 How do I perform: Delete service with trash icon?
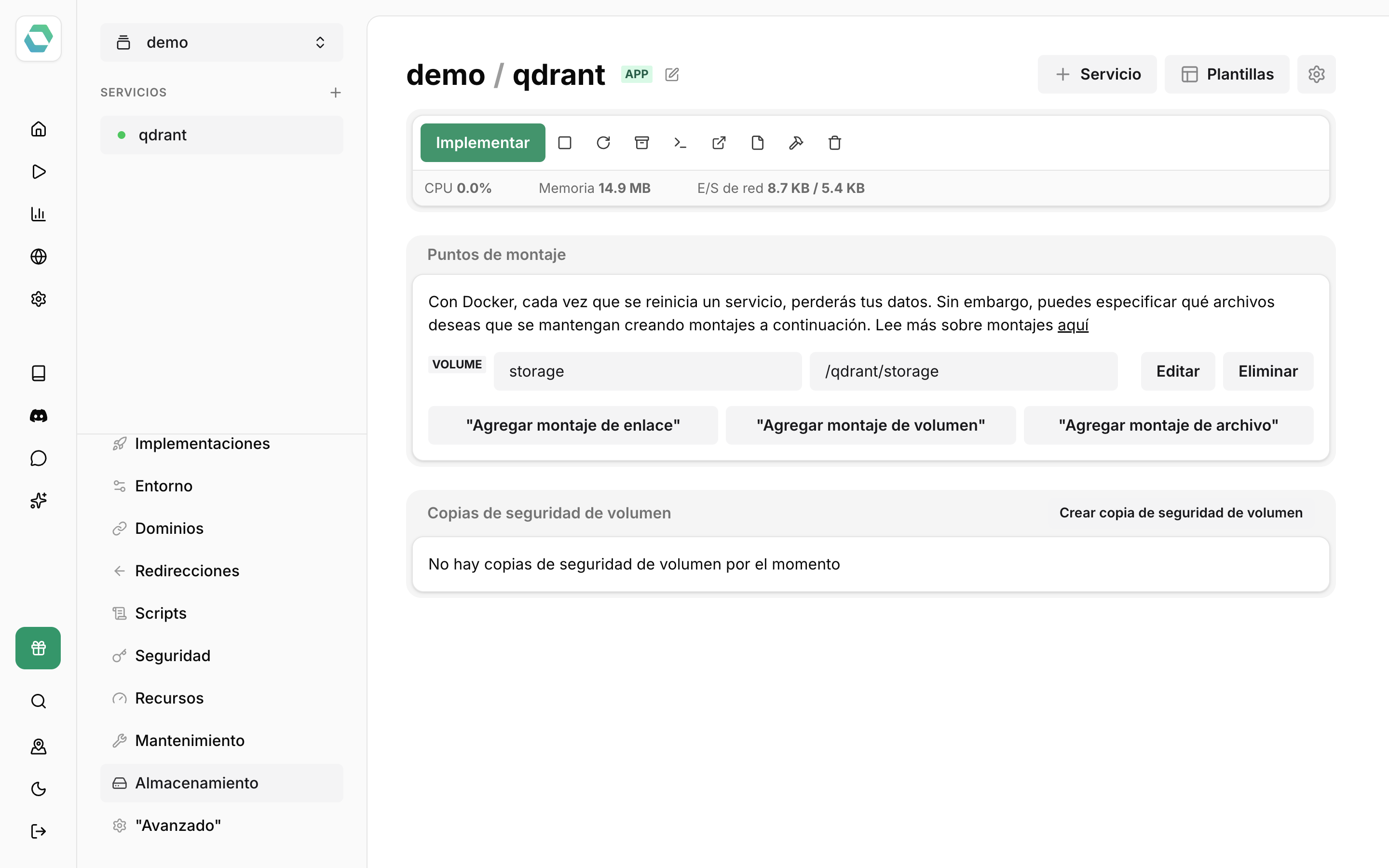coord(834,143)
